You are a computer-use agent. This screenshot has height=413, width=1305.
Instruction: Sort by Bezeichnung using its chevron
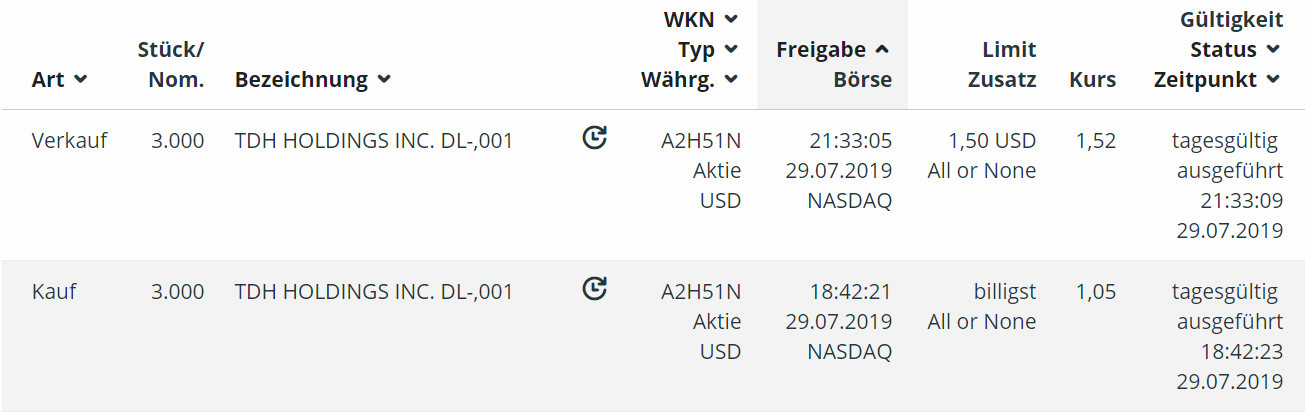coord(384,80)
